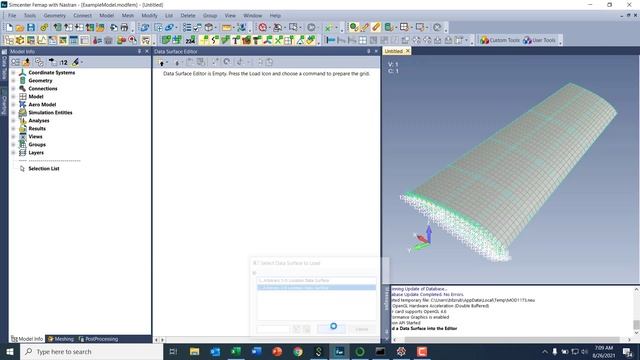The image size is (640, 360).
Task: Click the yellow ruler measure icon
Action: [227, 27]
